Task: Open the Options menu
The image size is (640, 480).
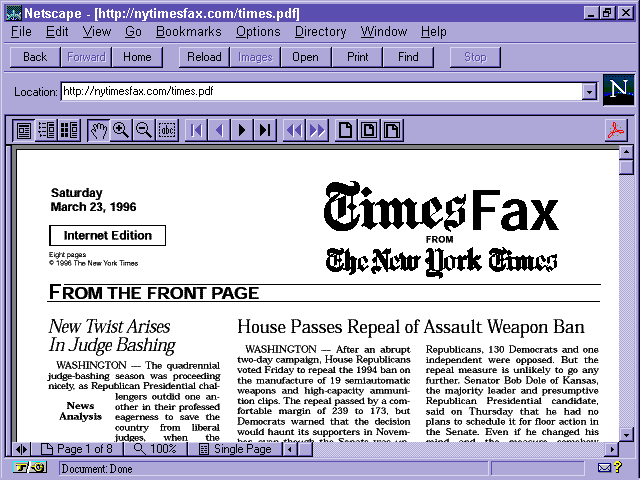Action: tap(258, 31)
